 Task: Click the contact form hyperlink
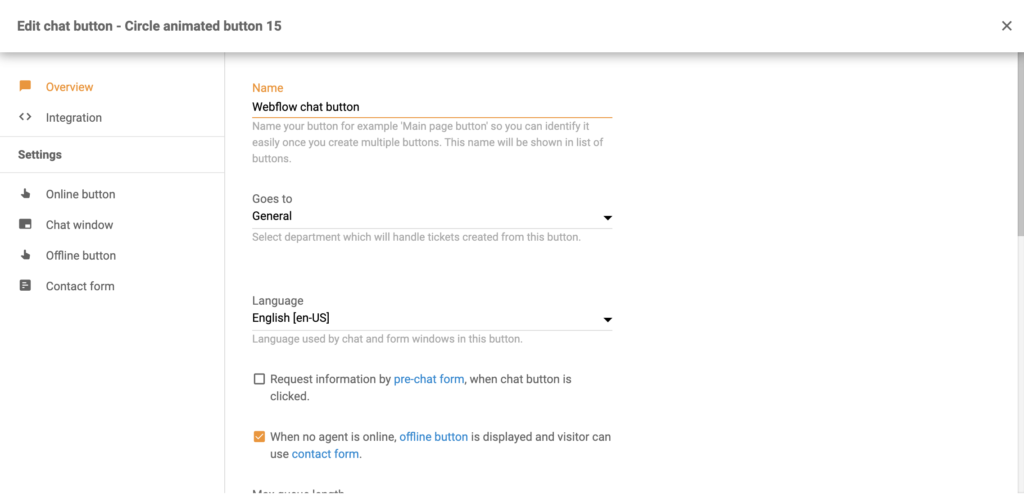tap(325, 454)
